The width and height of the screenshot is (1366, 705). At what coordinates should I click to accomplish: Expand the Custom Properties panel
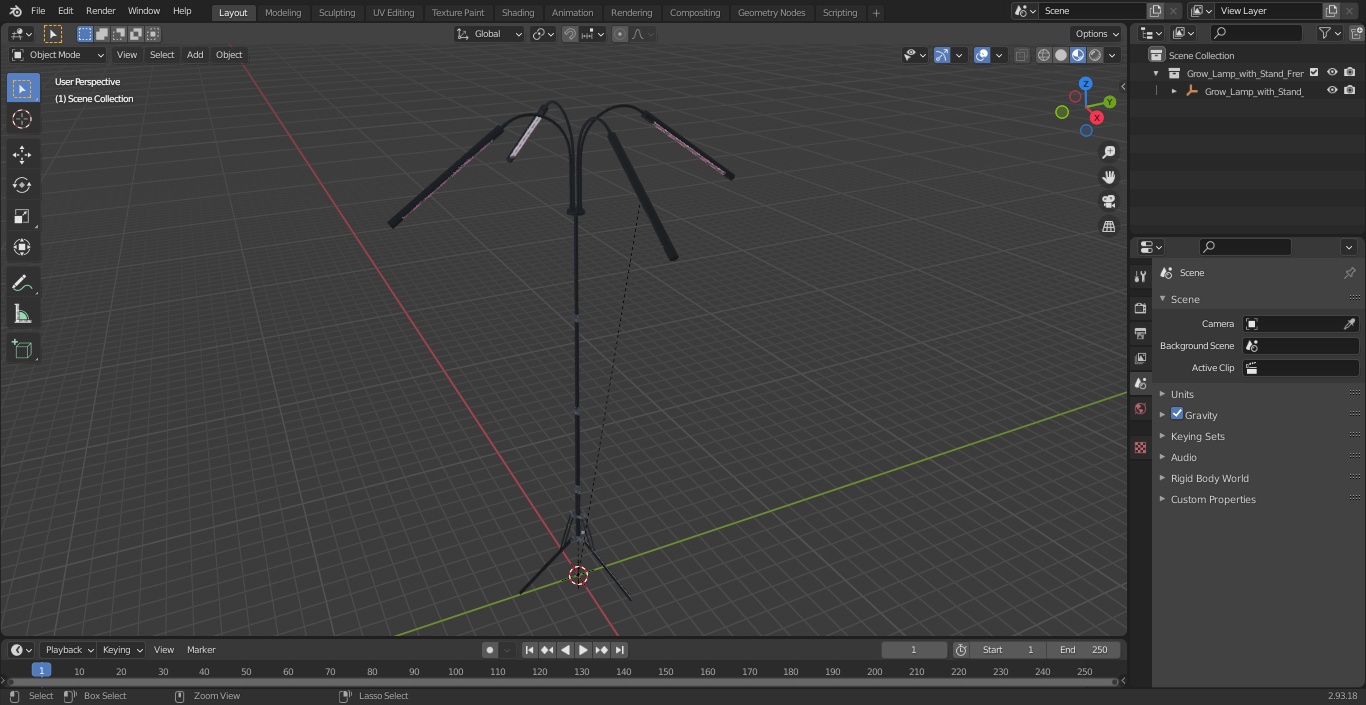point(1213,499)
